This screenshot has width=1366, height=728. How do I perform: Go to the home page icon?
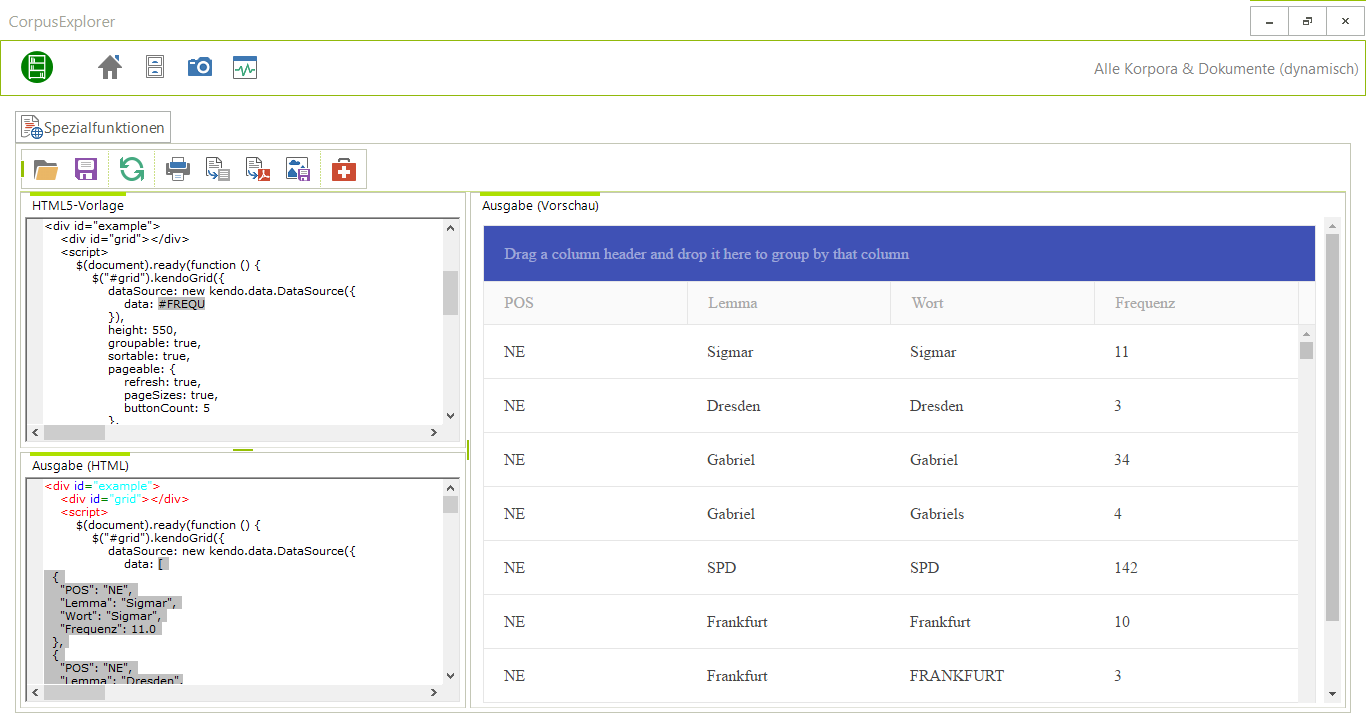(110, 67)
